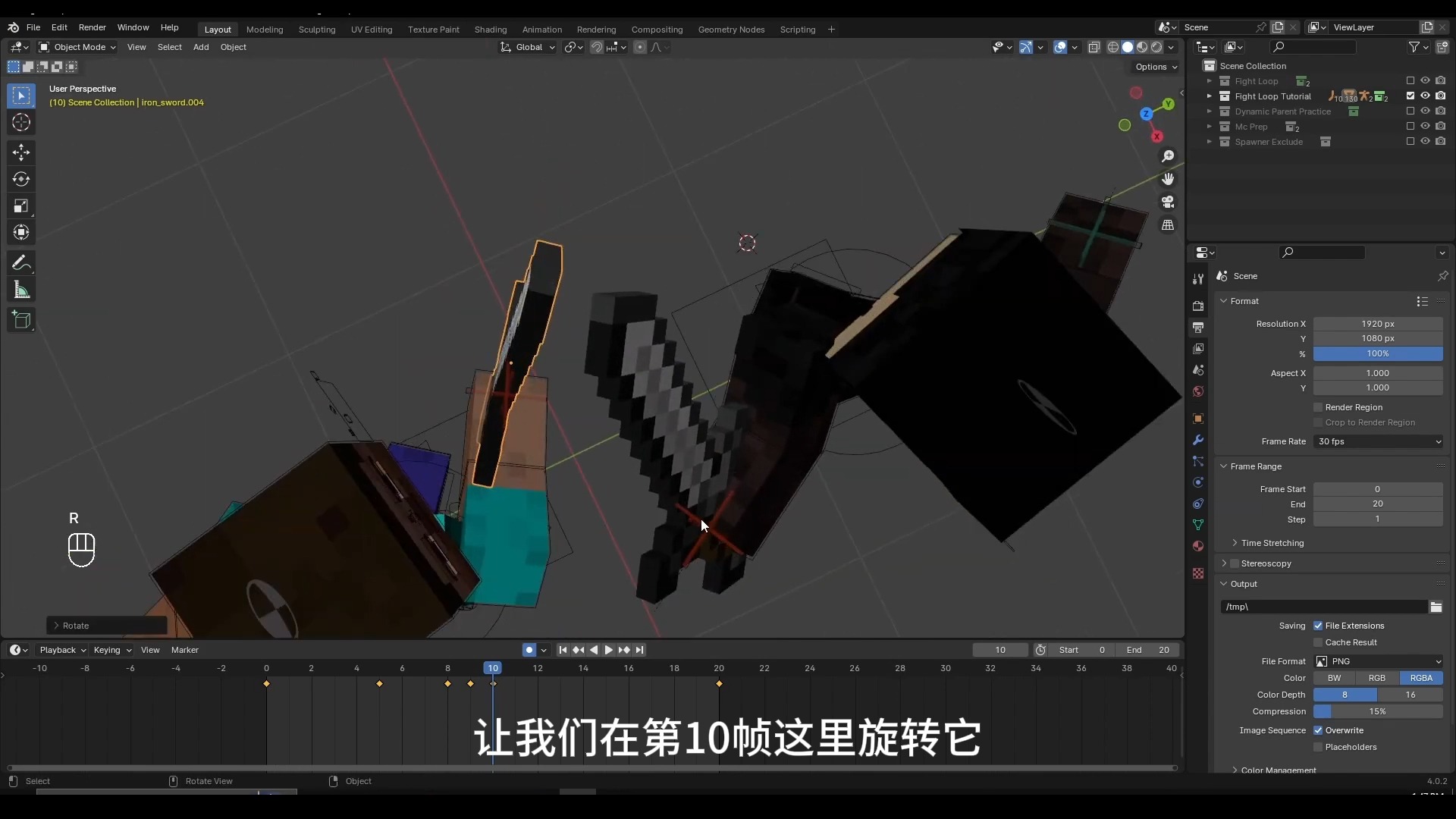This screenshot has height=819, width=1456.
Task: Select the Move tool in toolbar
Action: coord(21,152)
